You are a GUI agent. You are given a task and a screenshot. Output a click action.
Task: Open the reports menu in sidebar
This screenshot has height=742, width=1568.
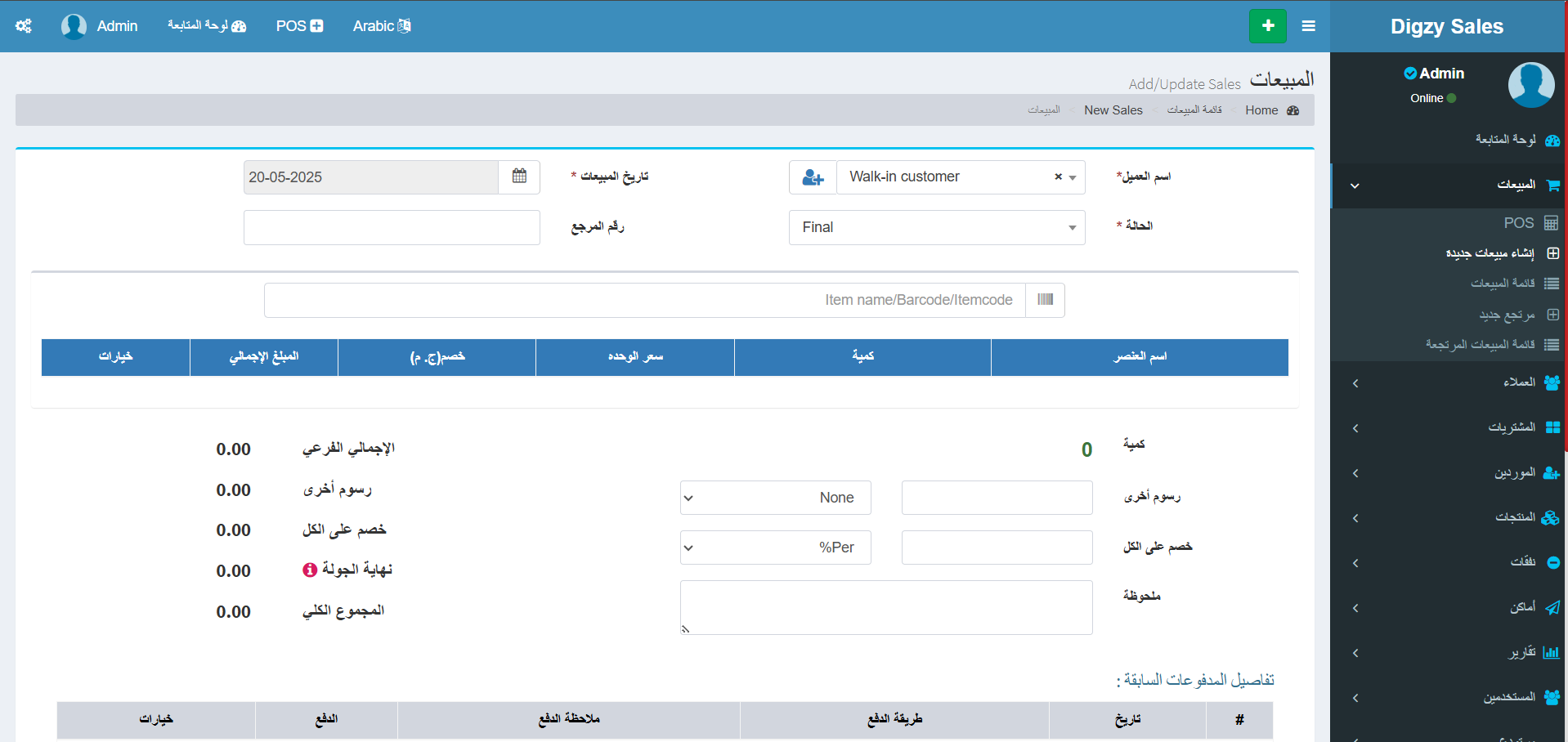click(x=1522, y=652)
